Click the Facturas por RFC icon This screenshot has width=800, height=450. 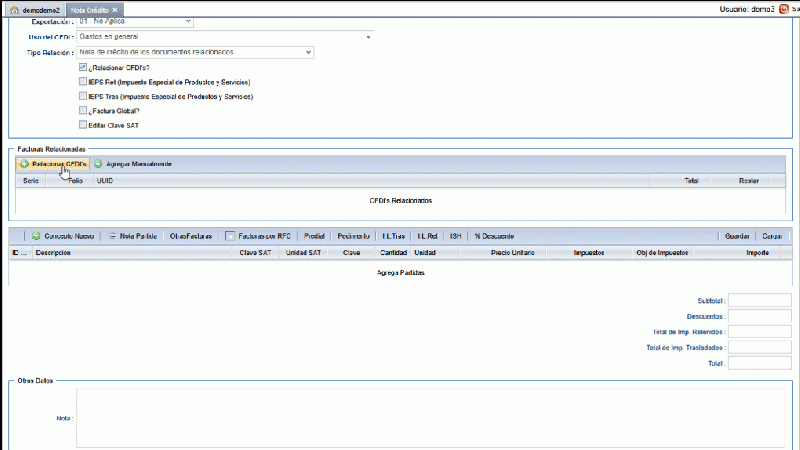(230, 236)
